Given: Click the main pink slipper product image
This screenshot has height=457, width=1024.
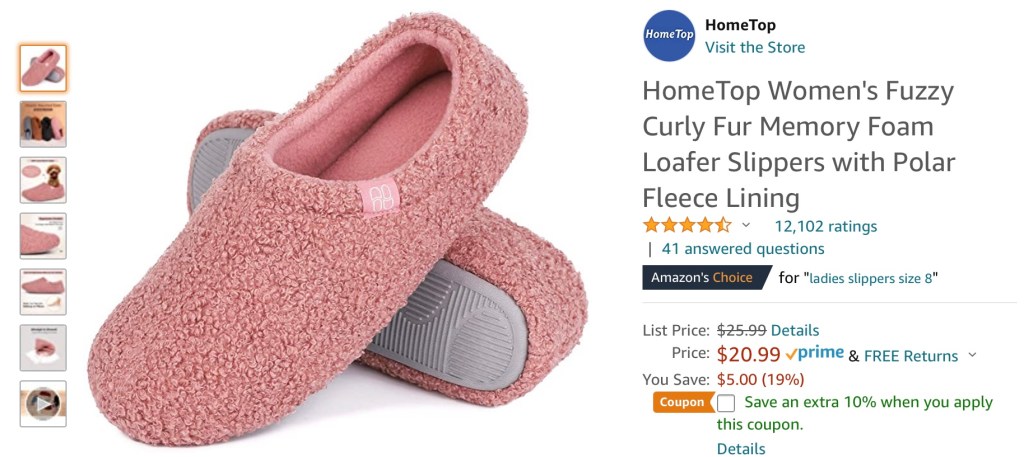Looking at the screenshot, I should click(336, 228).
